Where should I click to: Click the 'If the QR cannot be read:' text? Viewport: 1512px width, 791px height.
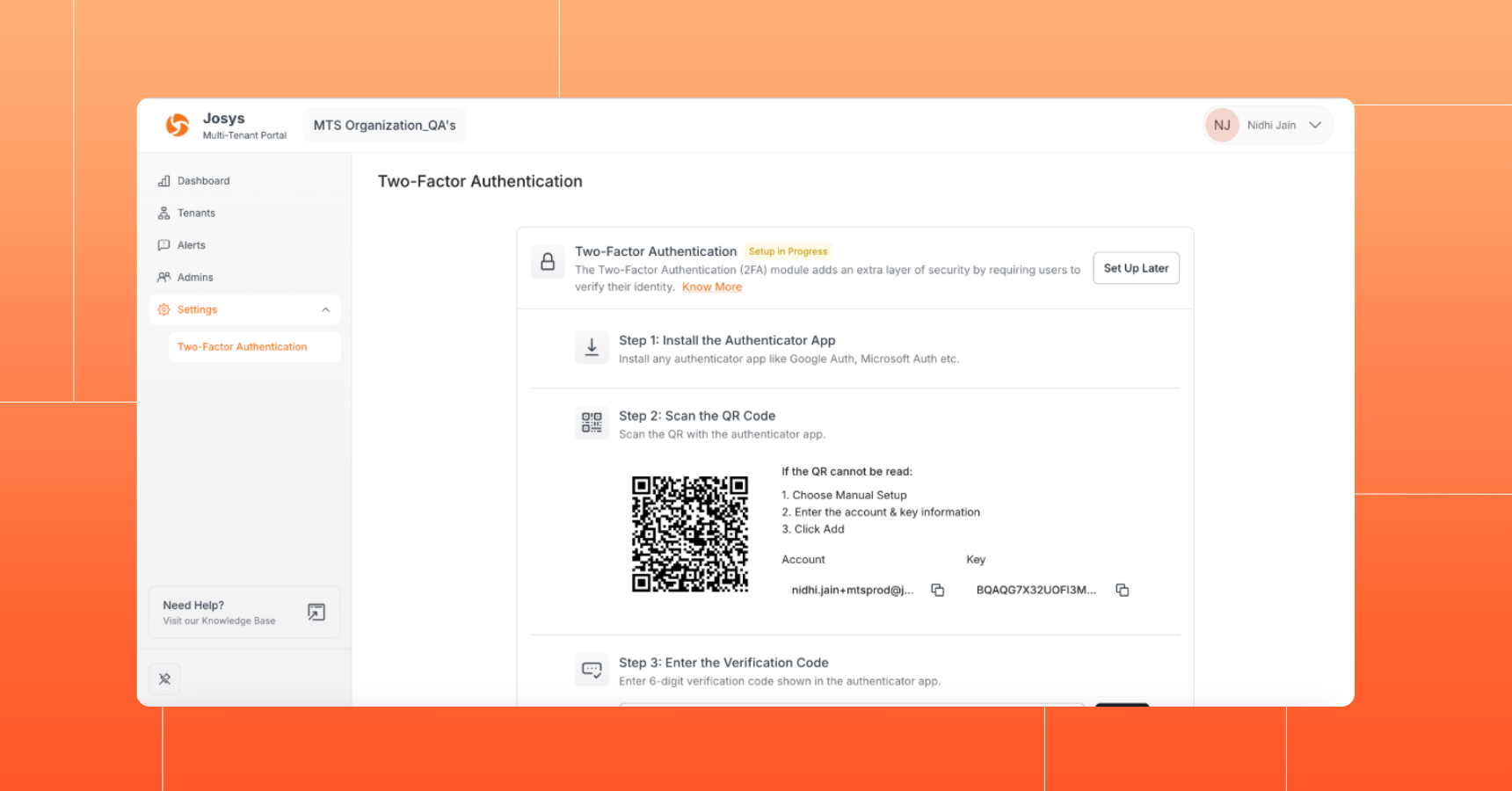click(x=847, y=472)
